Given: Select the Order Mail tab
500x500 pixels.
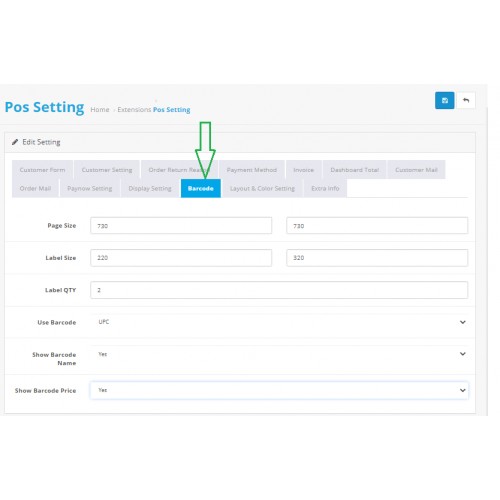Looking at the screenshot, I should tap(35, 188).
